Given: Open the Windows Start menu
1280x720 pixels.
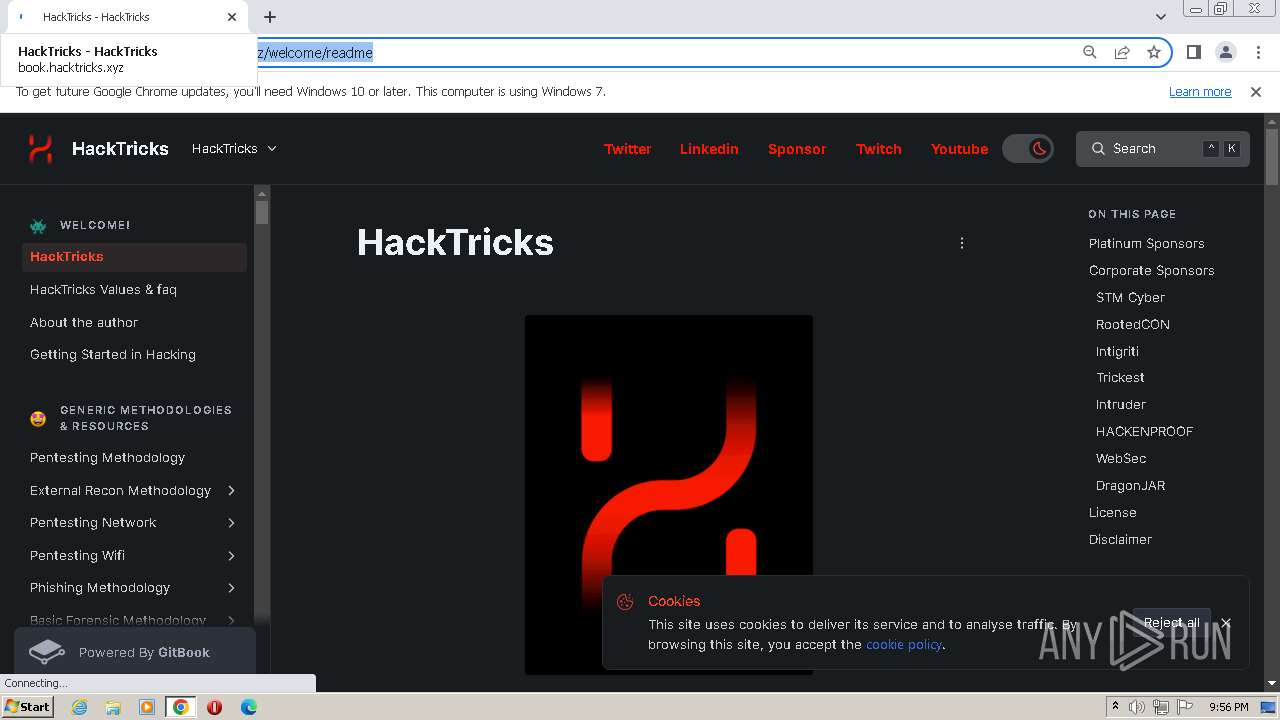Looking at the screenshot, I should pos(27,706).
